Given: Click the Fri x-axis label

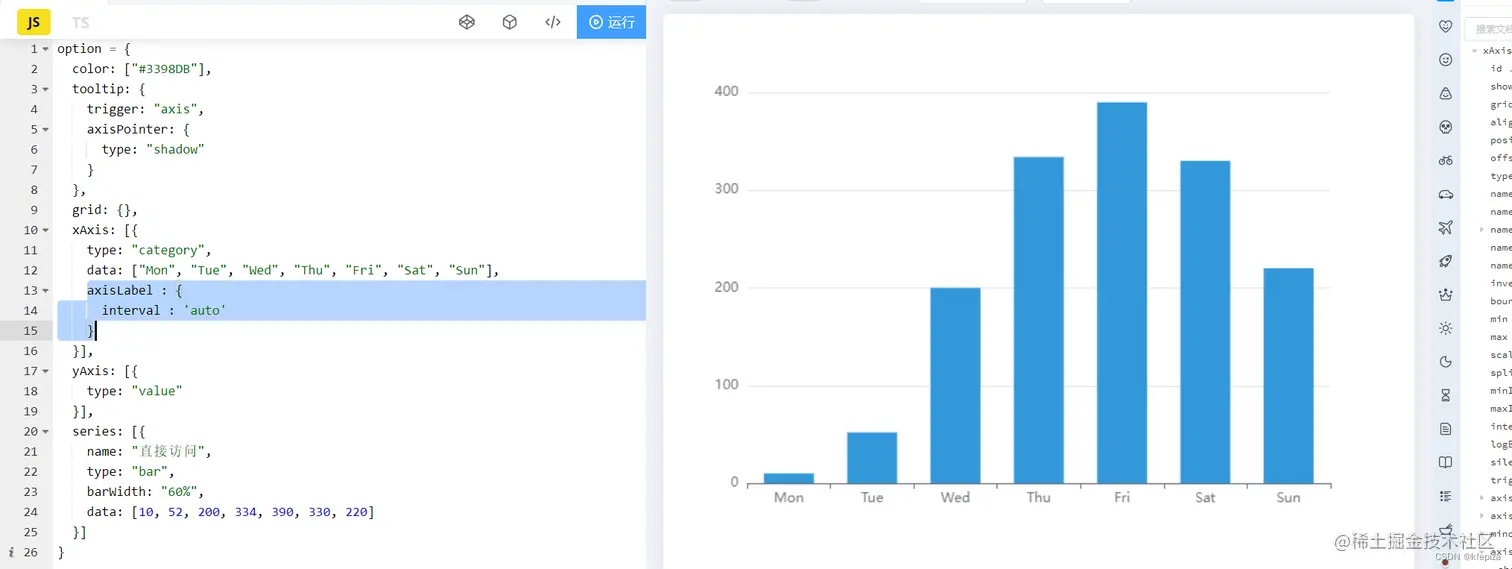Looking at the screenshot, I should click(x=1122, y=497).
